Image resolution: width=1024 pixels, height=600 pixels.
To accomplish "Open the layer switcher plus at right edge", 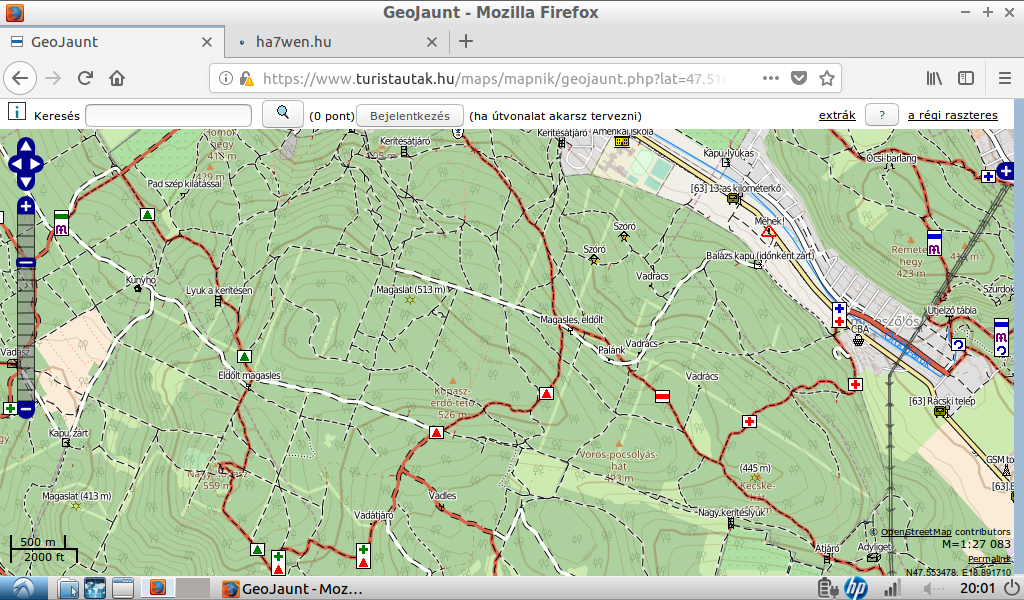I will click(1006, 172).
